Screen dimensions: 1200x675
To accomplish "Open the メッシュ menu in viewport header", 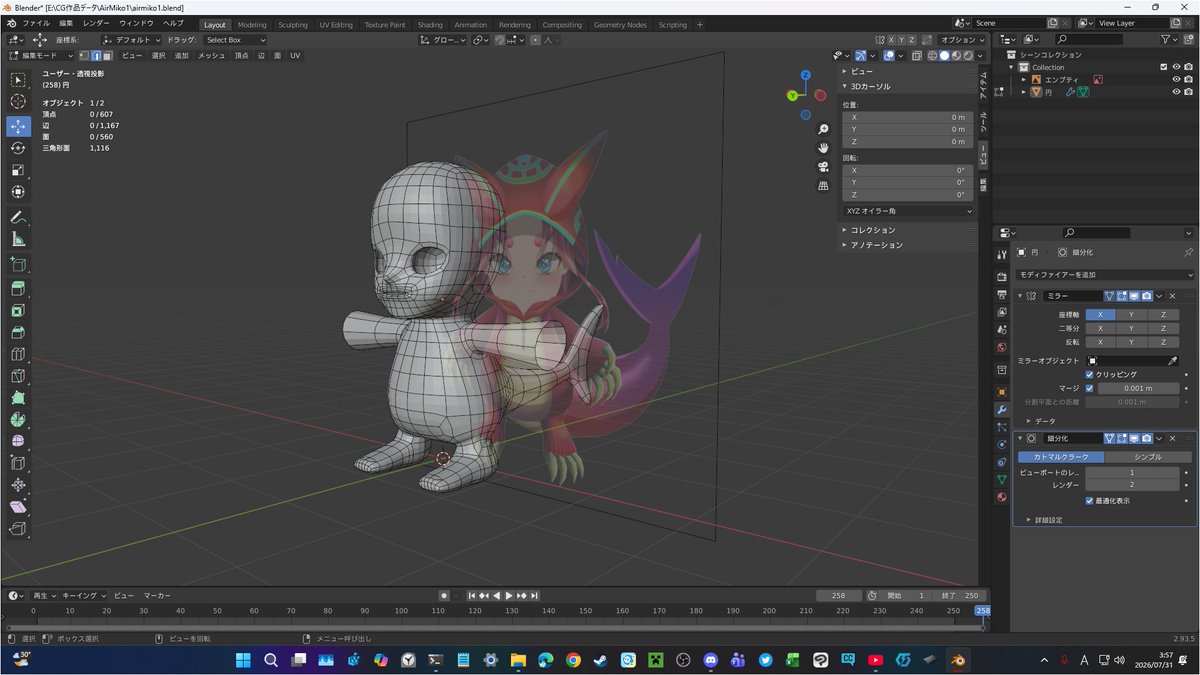I will 211,56.
